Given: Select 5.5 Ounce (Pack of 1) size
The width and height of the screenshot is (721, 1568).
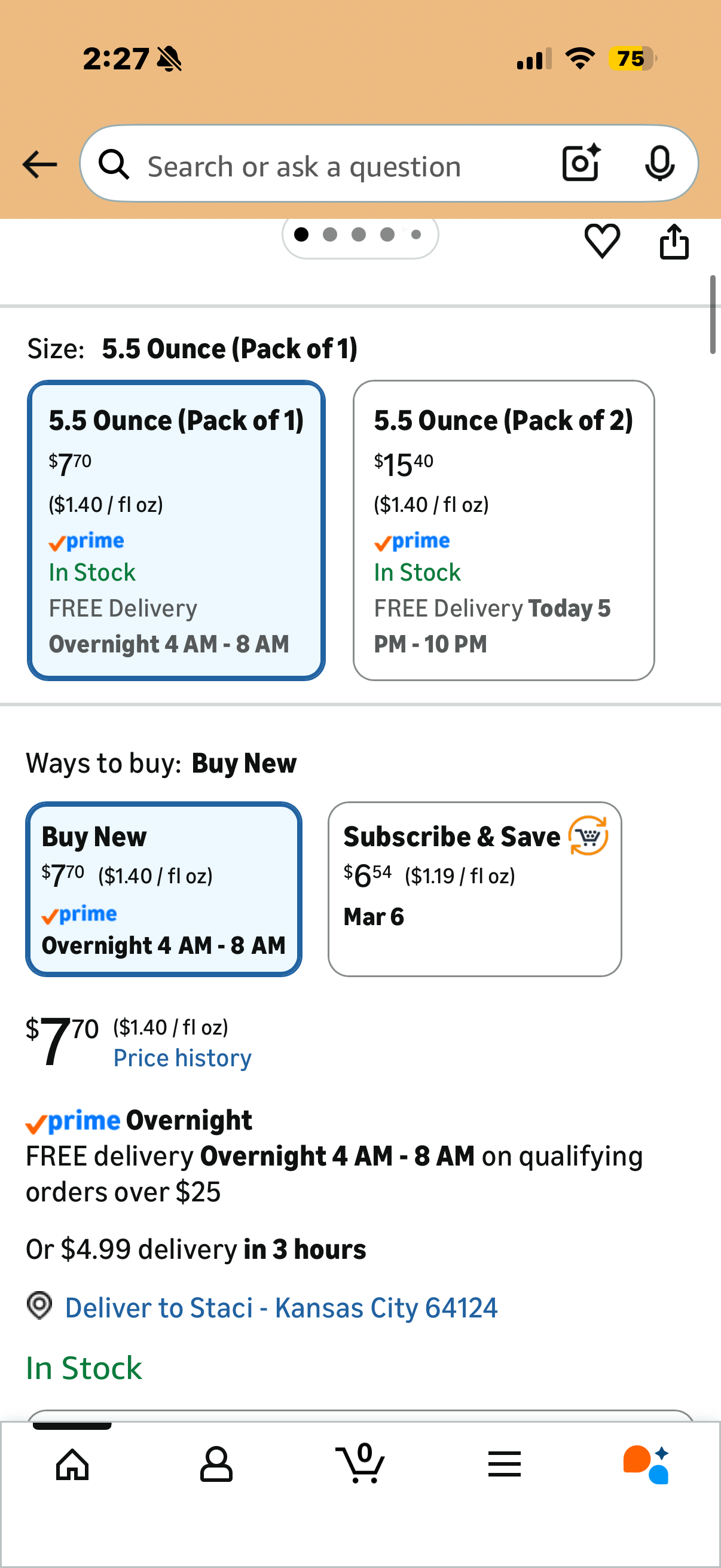Looking at the screenshot, I should pos(176,530).
